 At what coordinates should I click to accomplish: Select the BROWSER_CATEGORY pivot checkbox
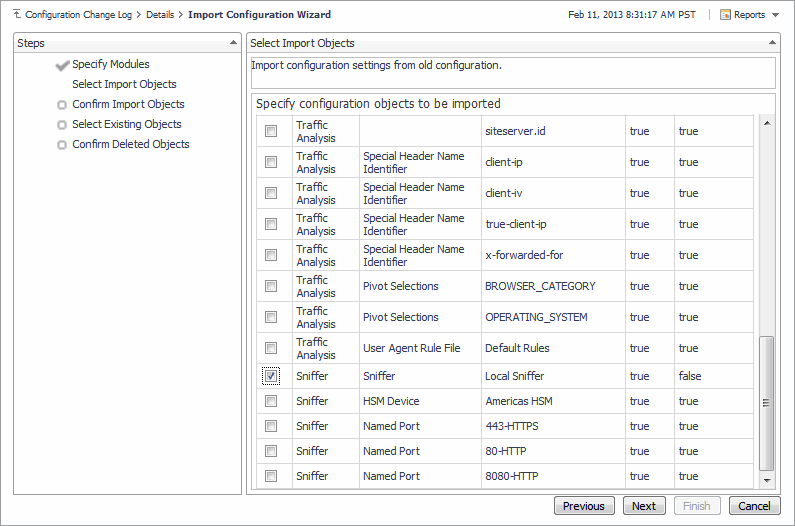click(271, 286)
